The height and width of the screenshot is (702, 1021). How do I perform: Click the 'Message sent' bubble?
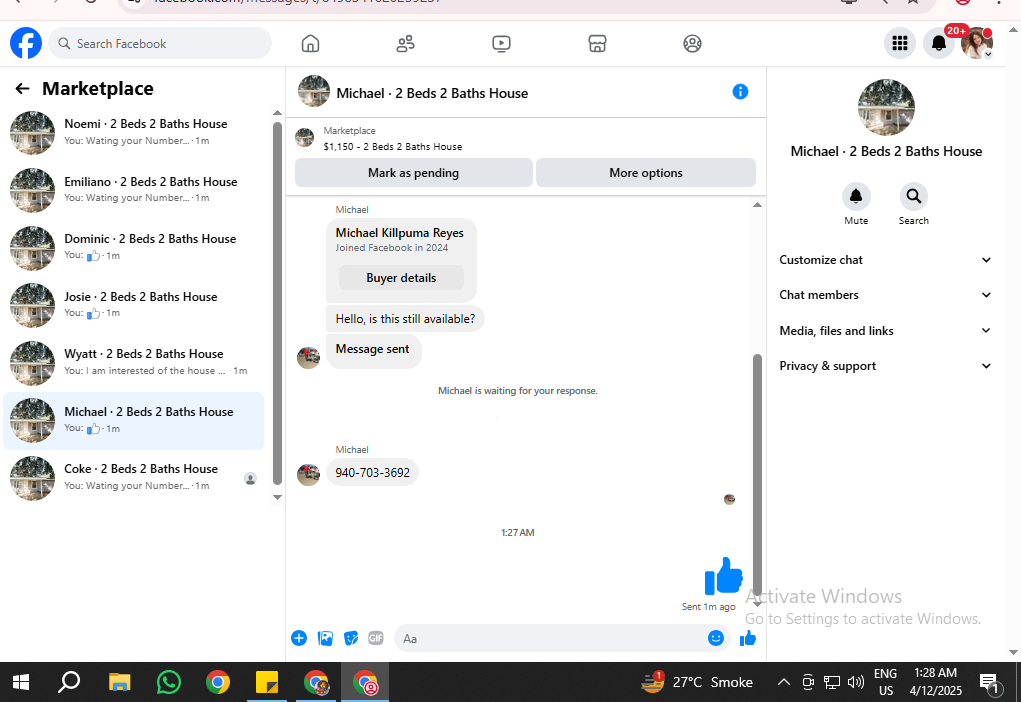click(373, 350)
